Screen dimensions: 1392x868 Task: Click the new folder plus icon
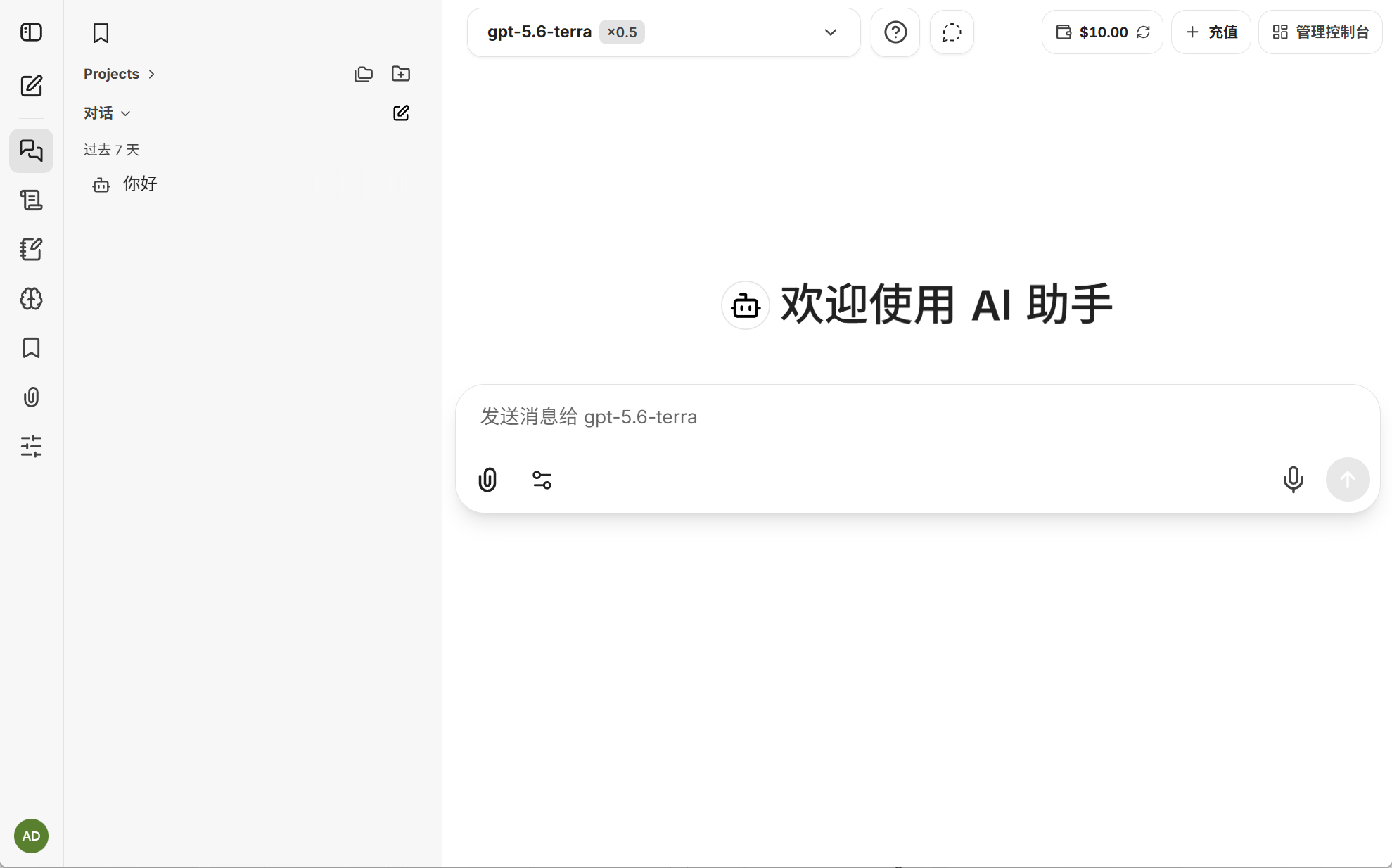[401, 74]
